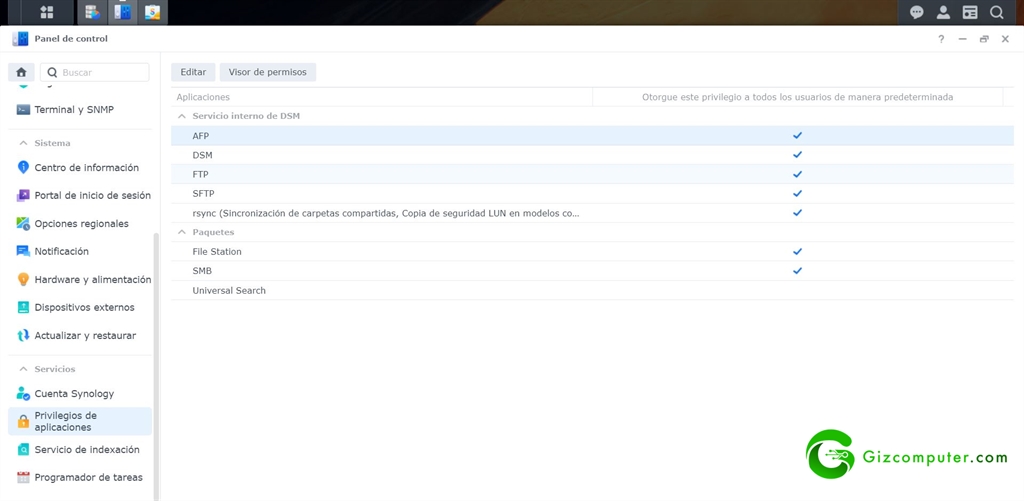
Task: Go to Control Panel home icon
Action: [21, 72]
